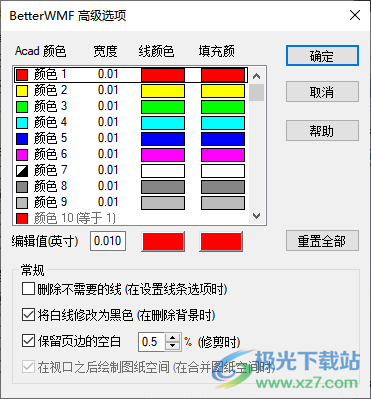Select 颜色 3 green line color swatch

[163, 107]
